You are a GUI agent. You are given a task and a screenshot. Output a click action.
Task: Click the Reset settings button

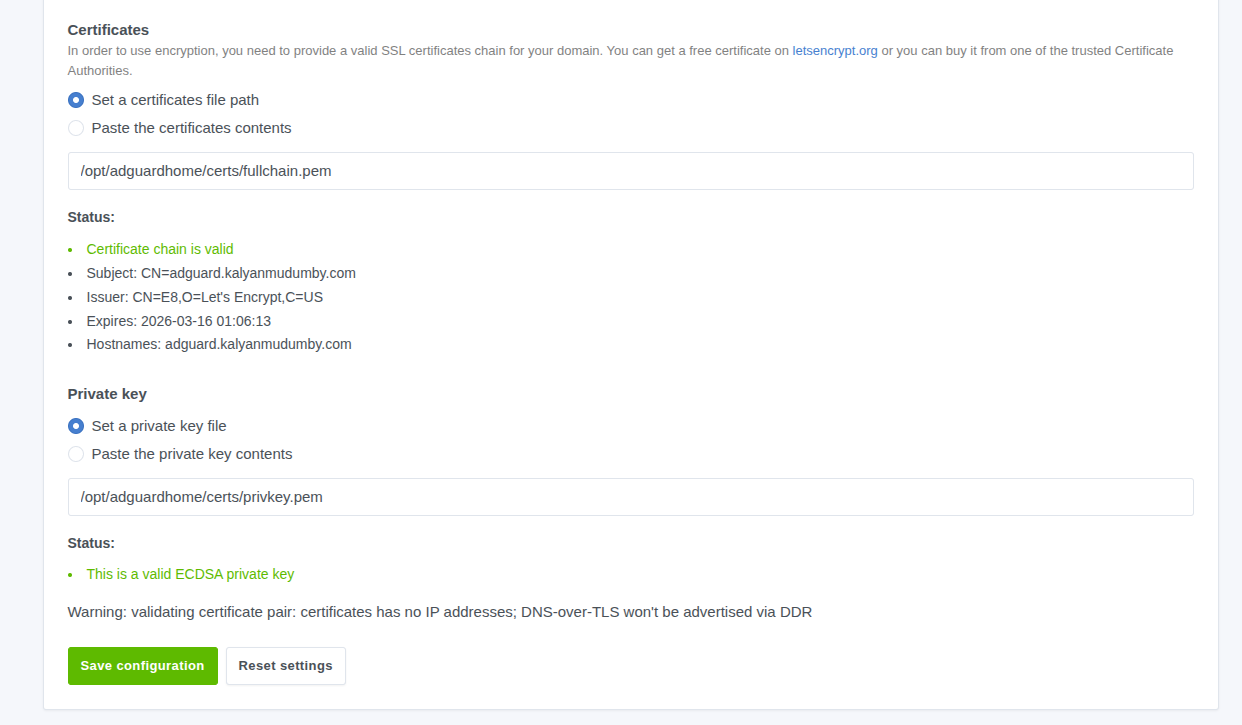point(285,666)
